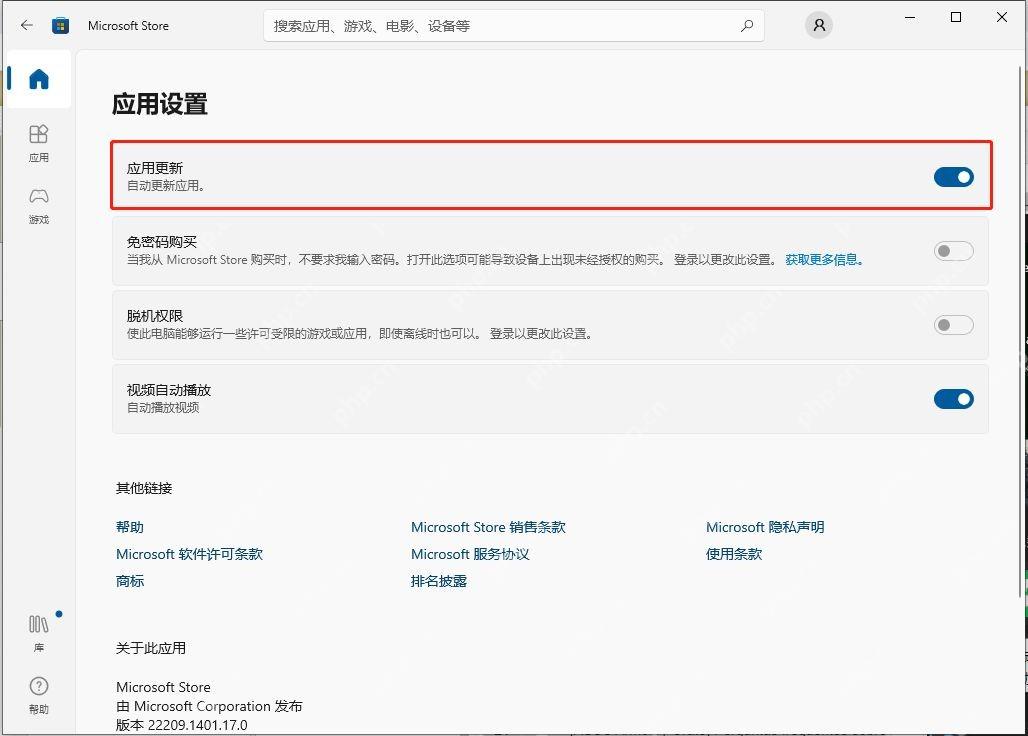Go back with the arrow icon
Screen dimensions: 1028x736
(26, 26)
